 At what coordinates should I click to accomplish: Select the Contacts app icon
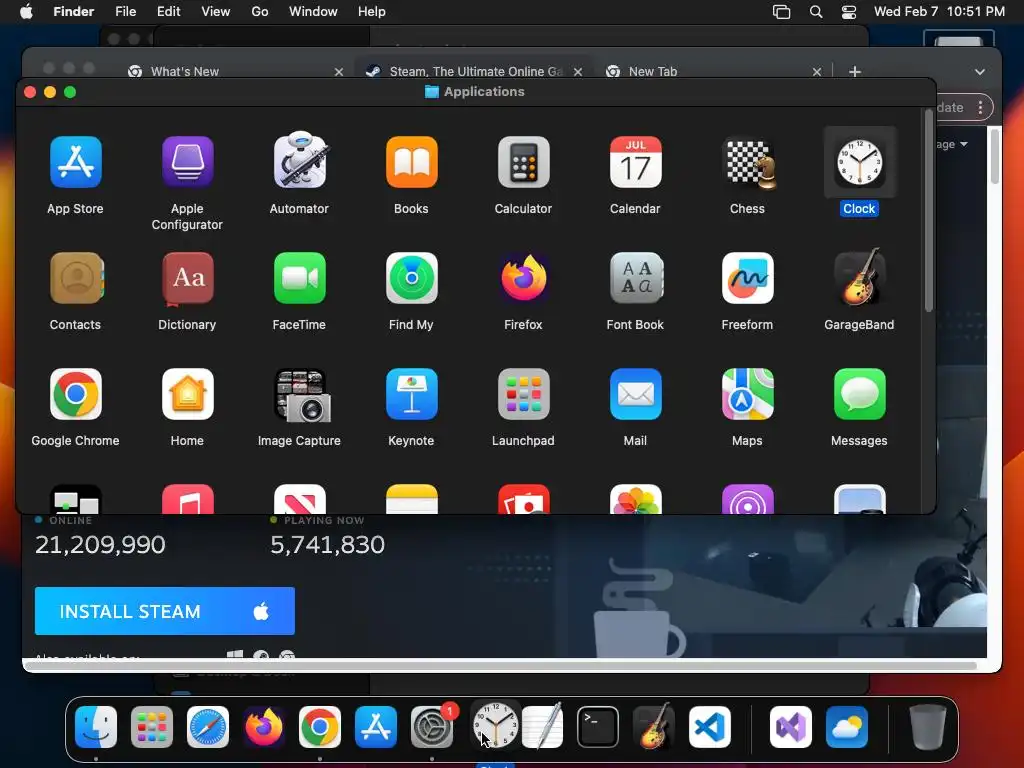pyautogui.click(x=76, y=278)
